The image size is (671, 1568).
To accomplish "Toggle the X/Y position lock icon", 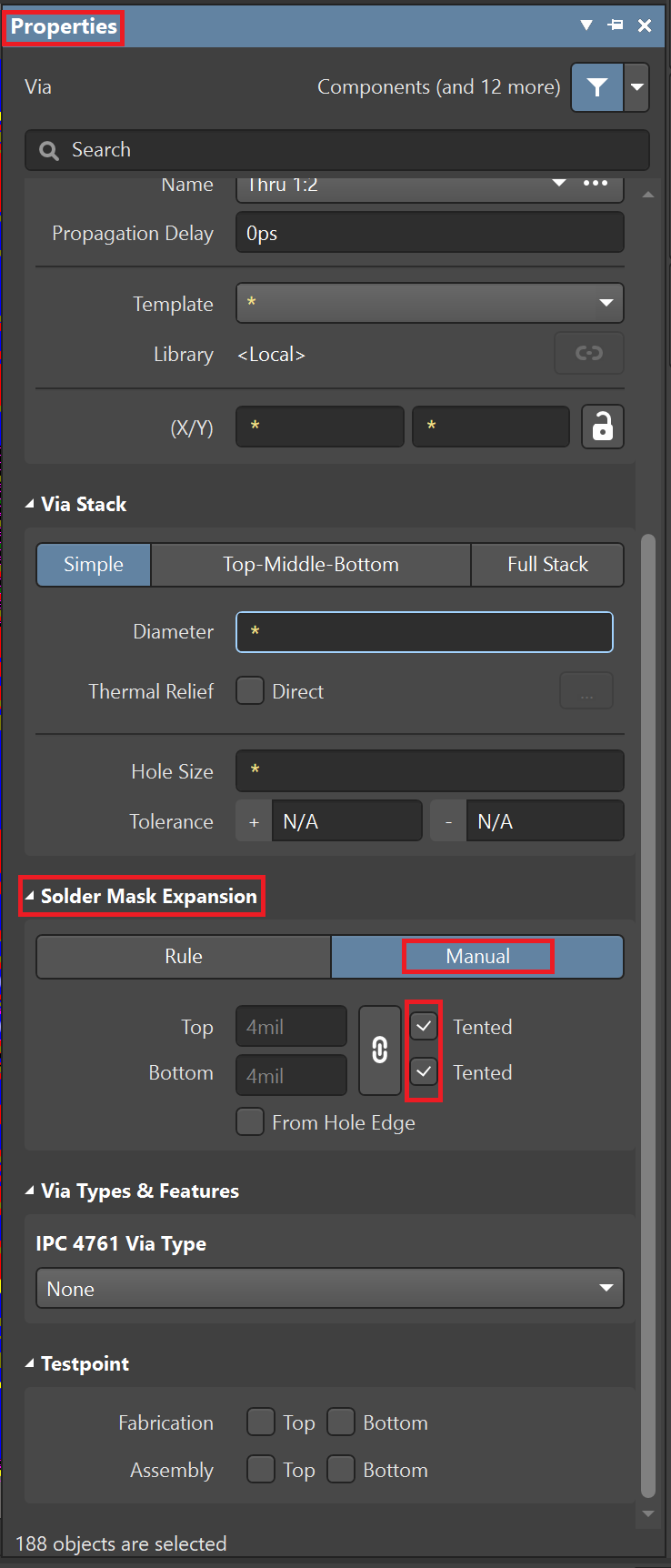I will point(603,427).
